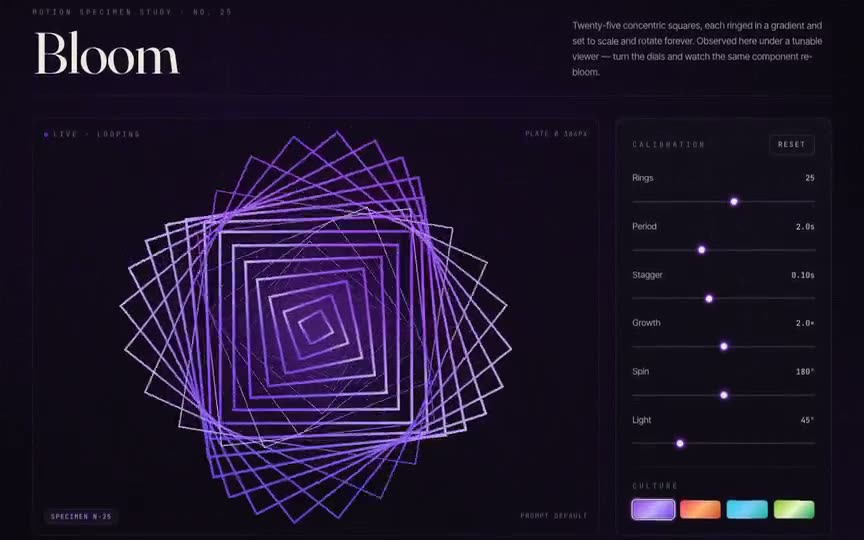
Task: Select the cyan blue culture swatch
Action: tap(747, 509)
